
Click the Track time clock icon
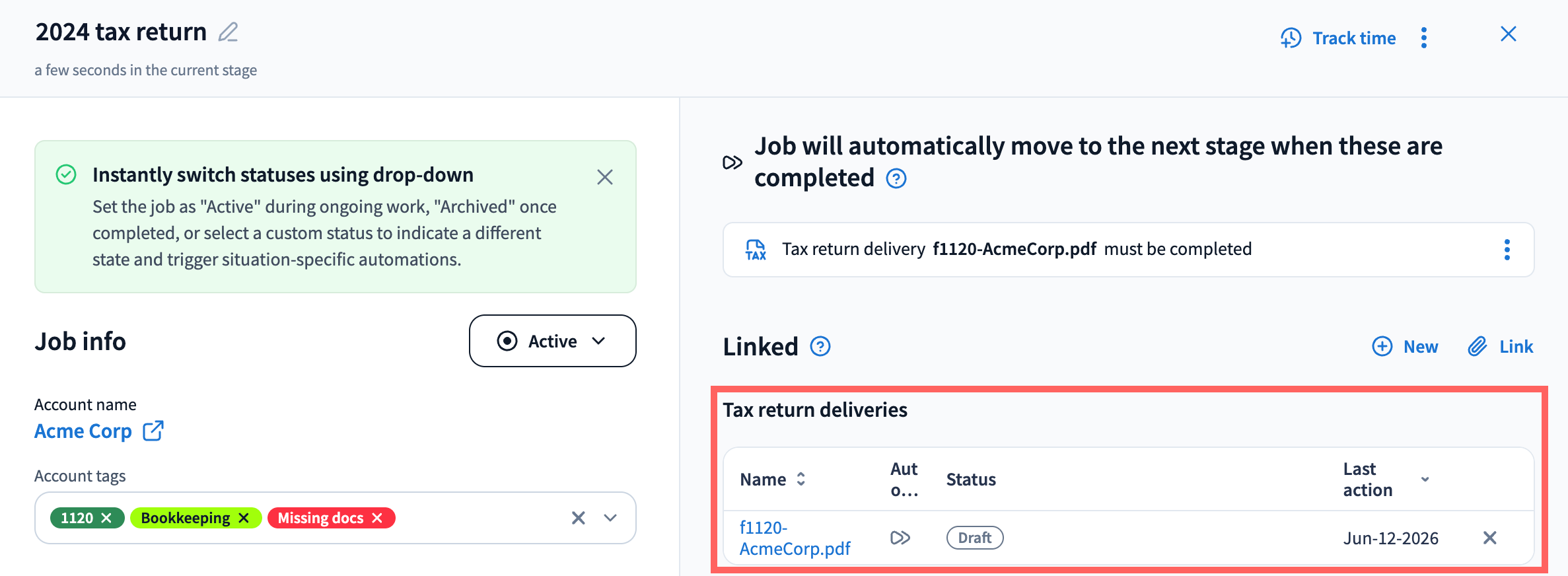(1291, 38)
